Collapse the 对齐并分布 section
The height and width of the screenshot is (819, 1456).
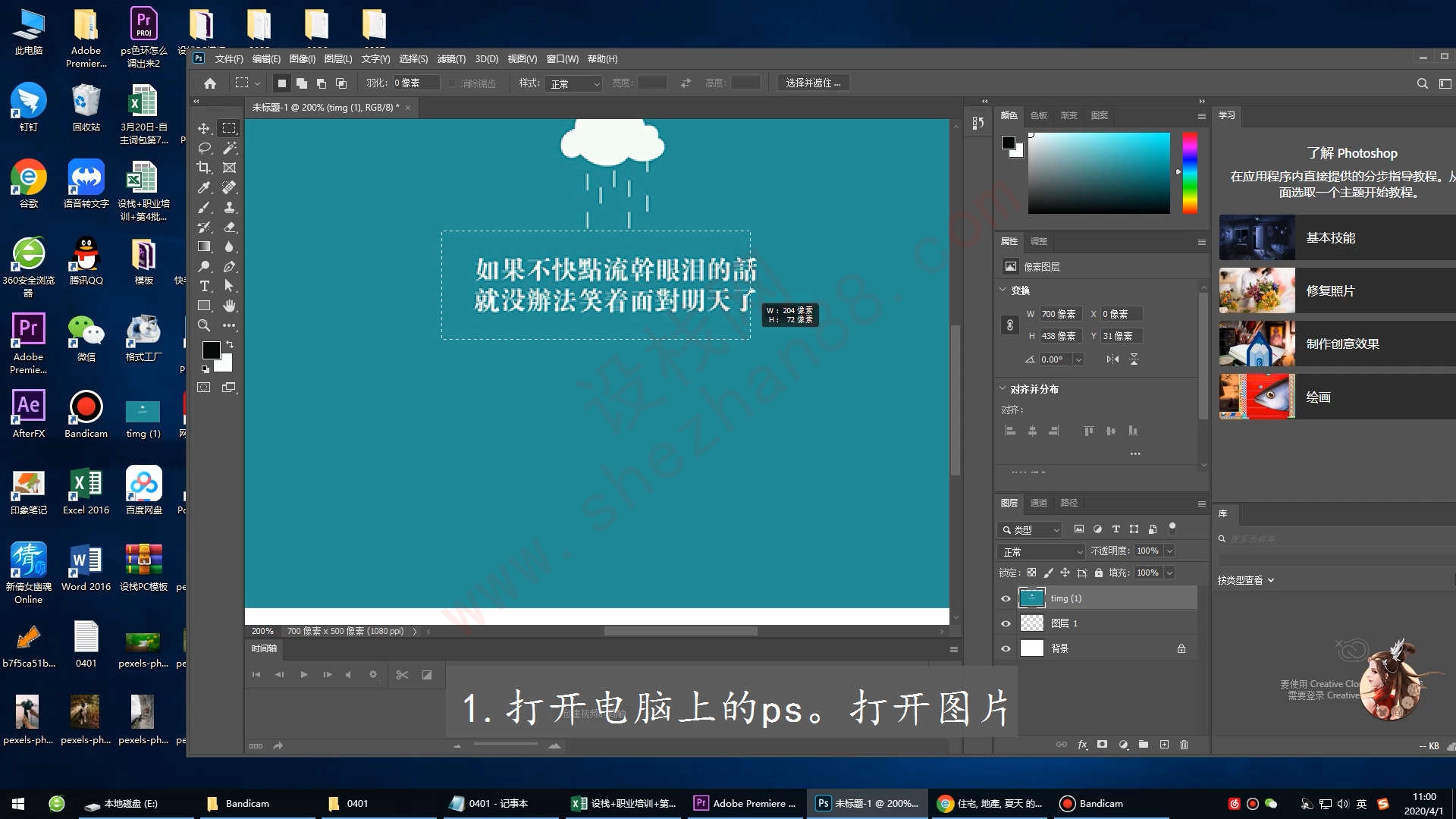pos(1003,388)
